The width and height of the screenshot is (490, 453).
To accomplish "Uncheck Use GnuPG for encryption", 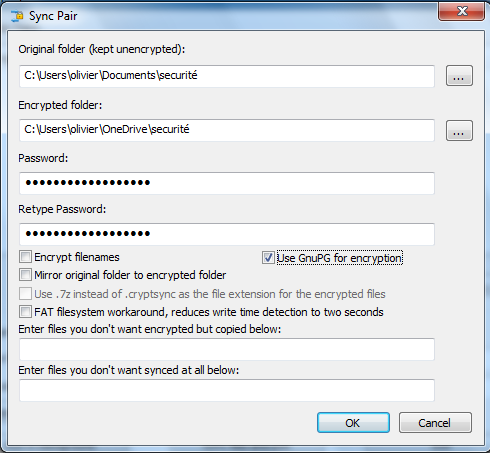I will (x=268, y=258).
